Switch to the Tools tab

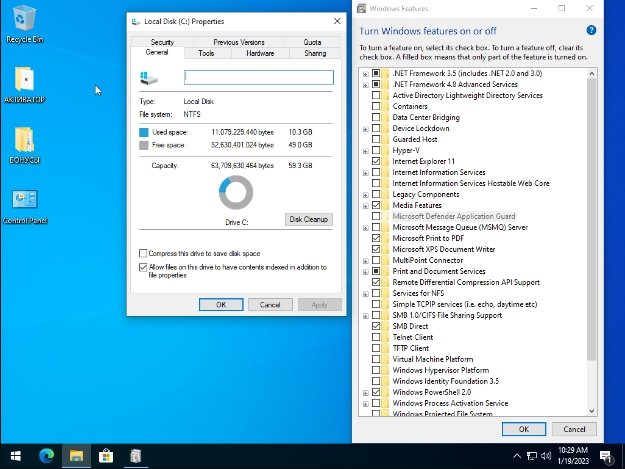[x=206, y=53]
